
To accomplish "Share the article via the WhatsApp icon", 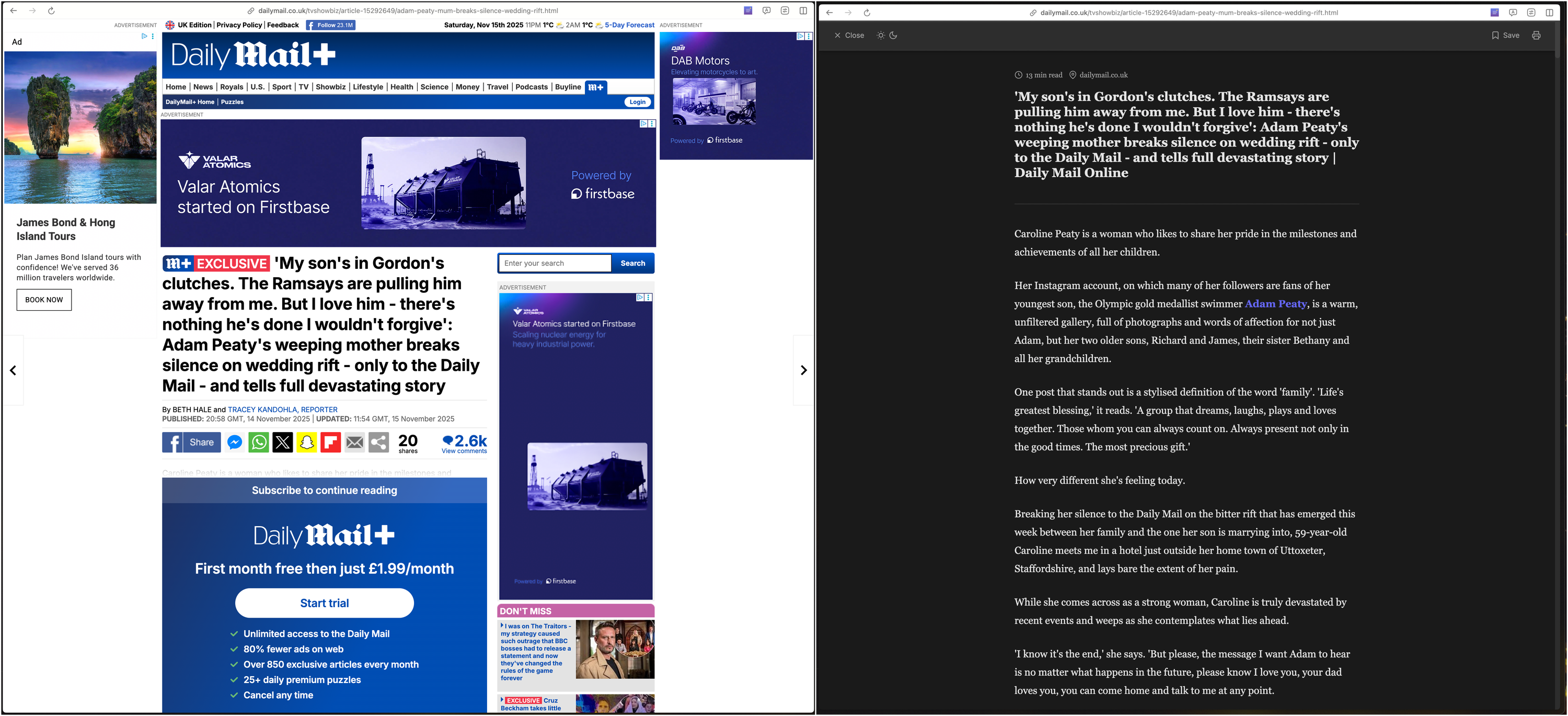I will pyautogui.click(x=258, y=442).
